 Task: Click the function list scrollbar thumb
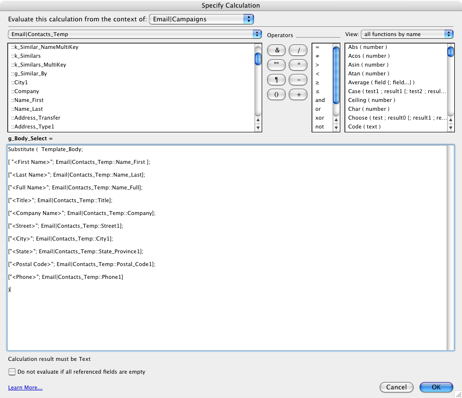[450, 52]
